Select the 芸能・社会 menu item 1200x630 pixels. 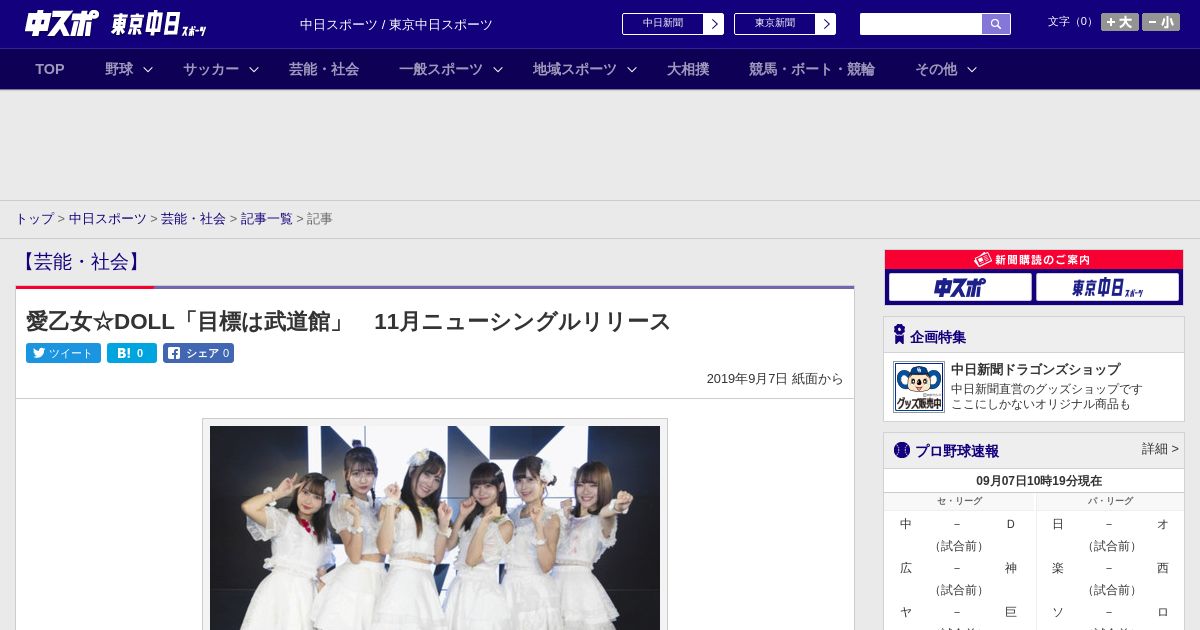coord(324,69)
